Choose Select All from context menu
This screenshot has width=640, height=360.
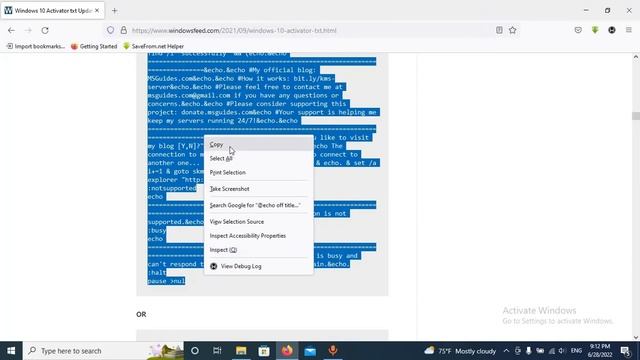pyautogui.click(x=258, y=158)
